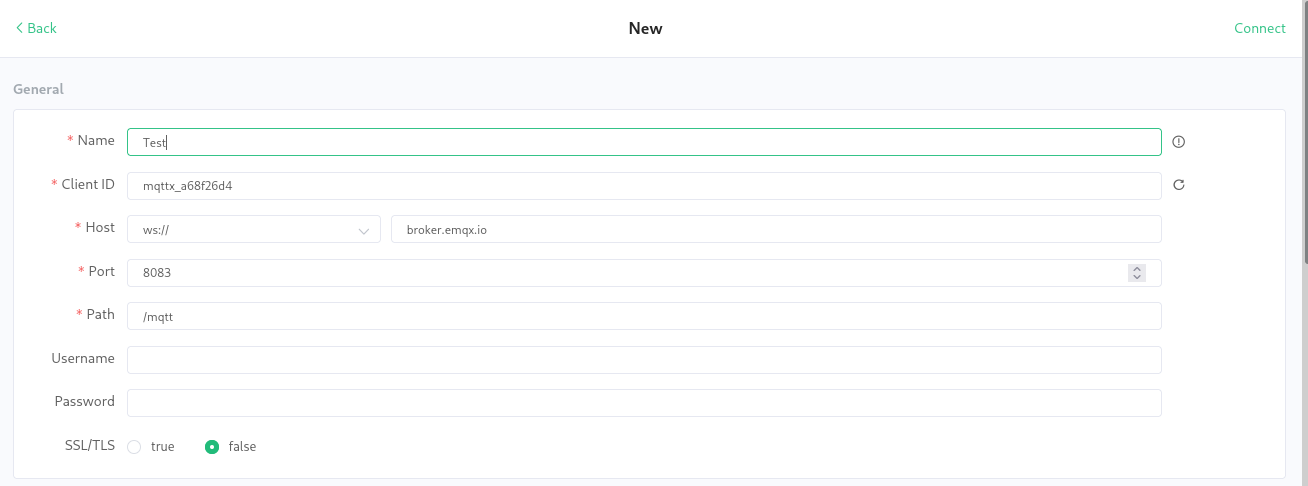Click the empty Password field
Viewport: 1308px width, 486px height.
pyautogui.click(x=644, y=403)
